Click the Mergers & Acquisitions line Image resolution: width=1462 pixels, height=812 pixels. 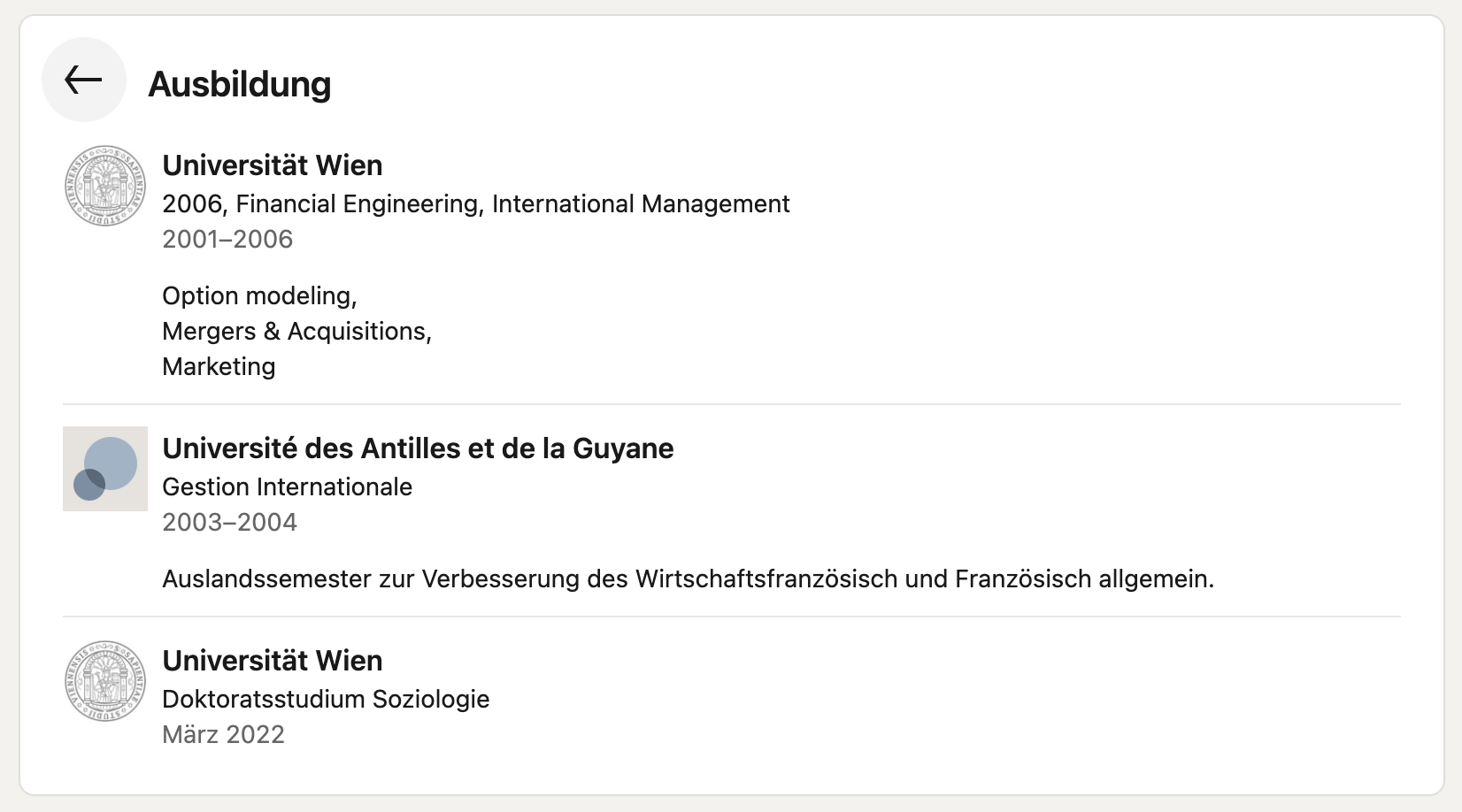(x=296, y=331)
